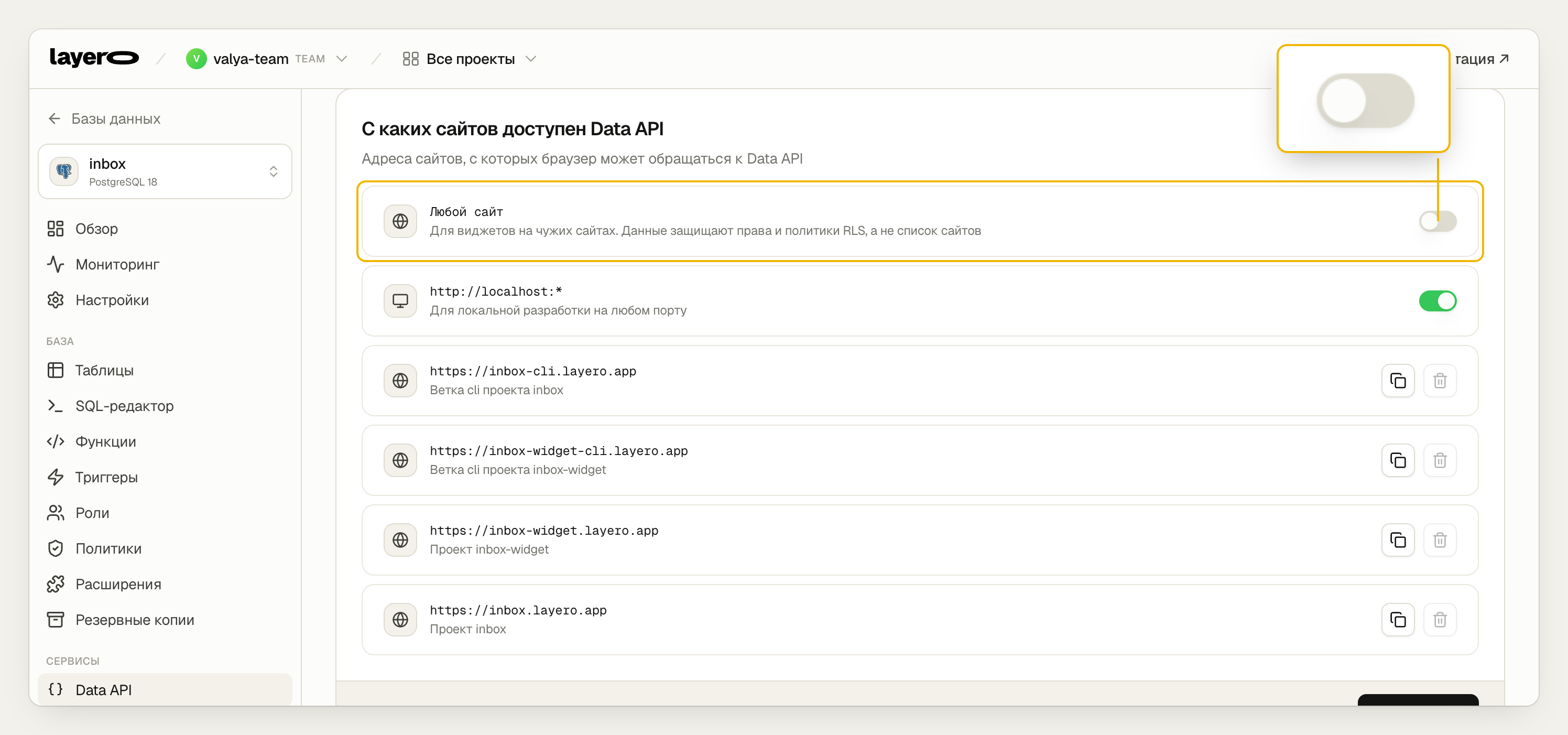The height and width of the screenshot is (735, 1568).
Task: Go back to Базы данных
Action: (104, 119)
